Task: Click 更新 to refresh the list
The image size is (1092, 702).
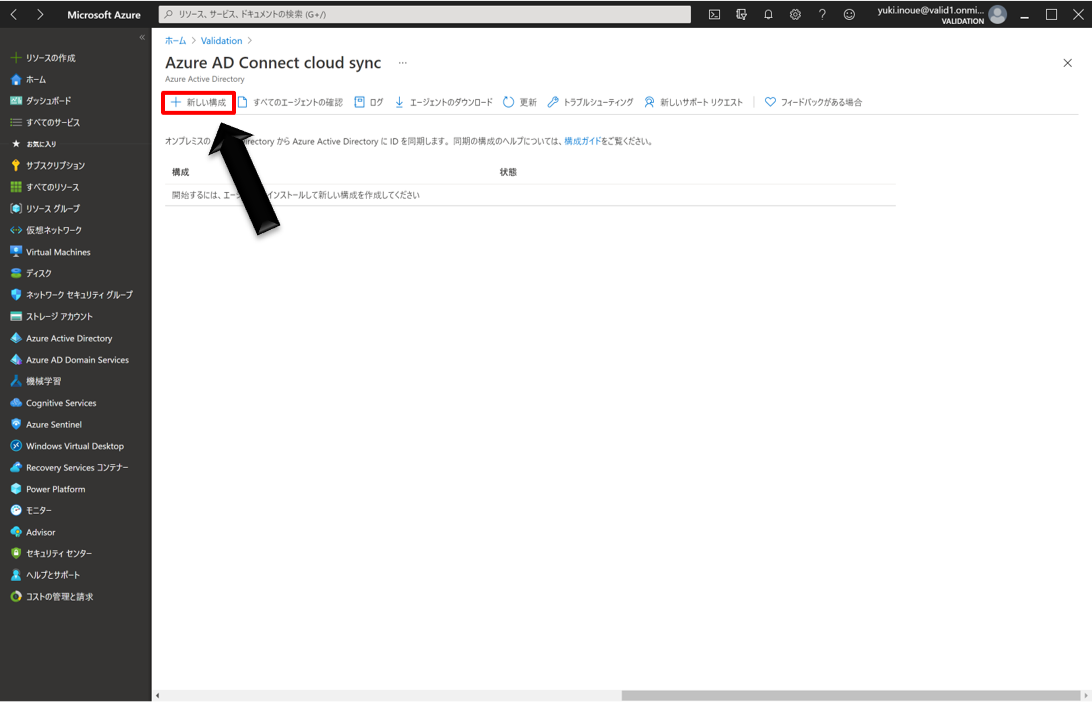Action: pos(520,102)
